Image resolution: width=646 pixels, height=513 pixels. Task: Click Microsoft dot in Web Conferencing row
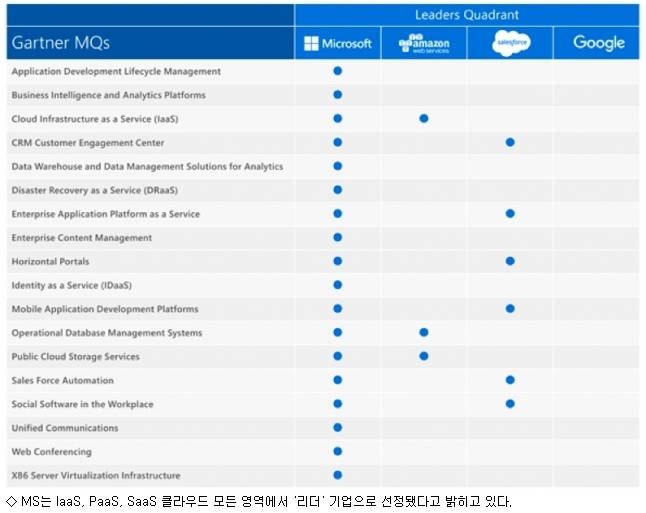point(338,452)
